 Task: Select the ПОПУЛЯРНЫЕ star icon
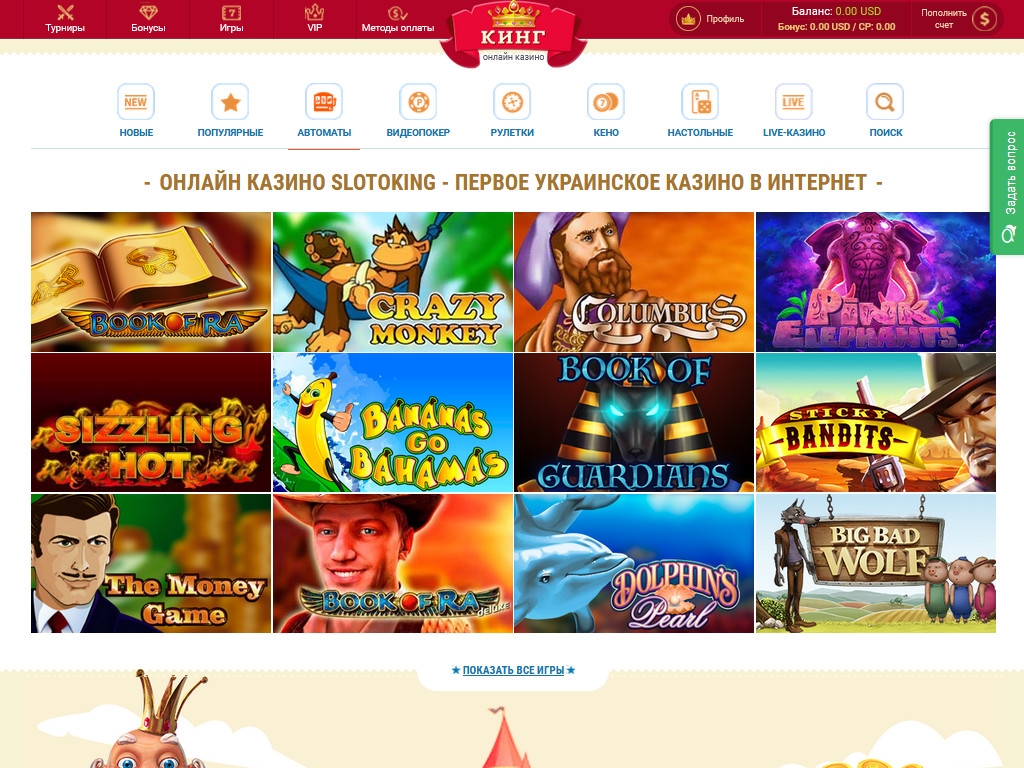click(230, 102)
